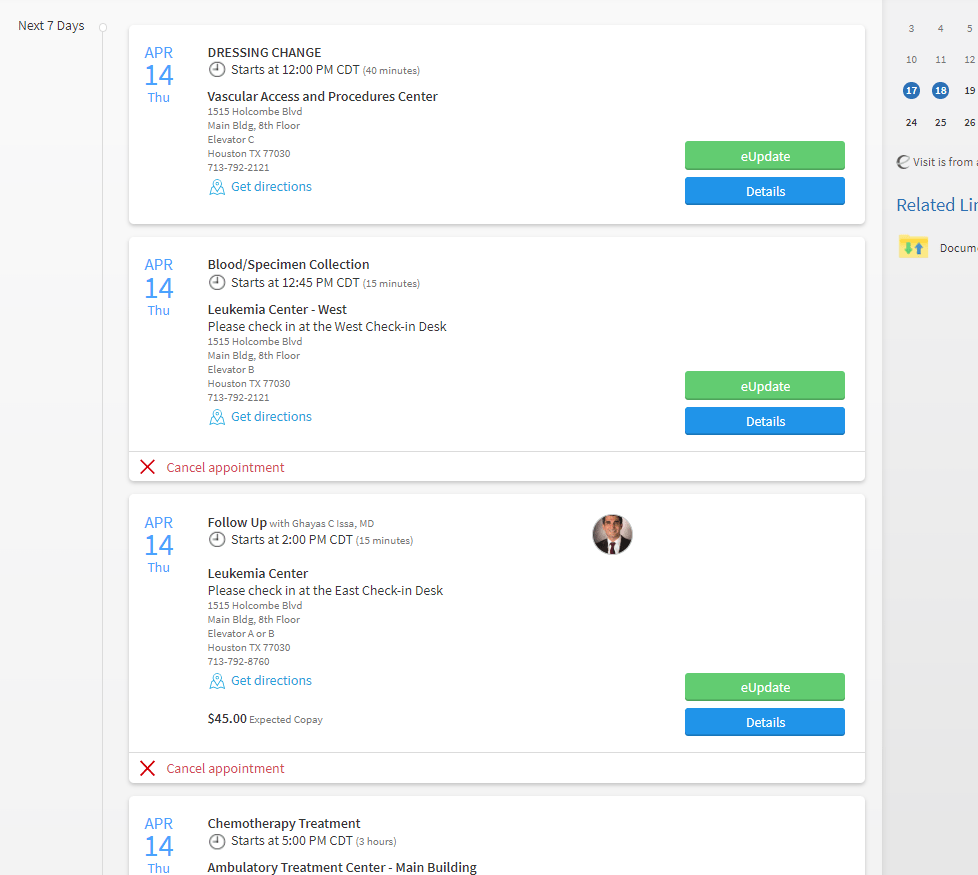View Details of Blood/Specimen Collection appointment
978x875 pixels.
pyautogui.click(x=765, y=421)
